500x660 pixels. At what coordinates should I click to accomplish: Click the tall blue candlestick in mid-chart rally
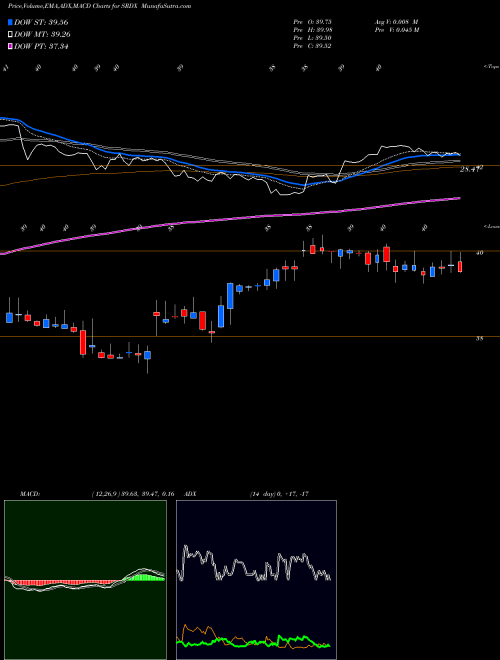230,296
